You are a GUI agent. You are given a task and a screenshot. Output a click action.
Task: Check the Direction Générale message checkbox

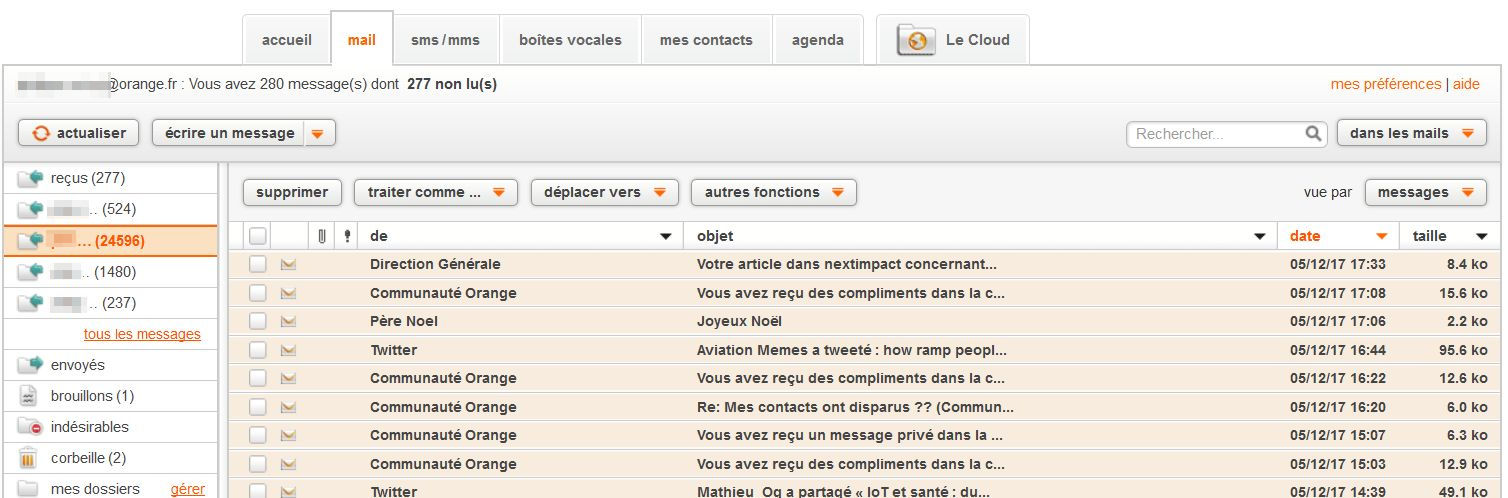258,264
